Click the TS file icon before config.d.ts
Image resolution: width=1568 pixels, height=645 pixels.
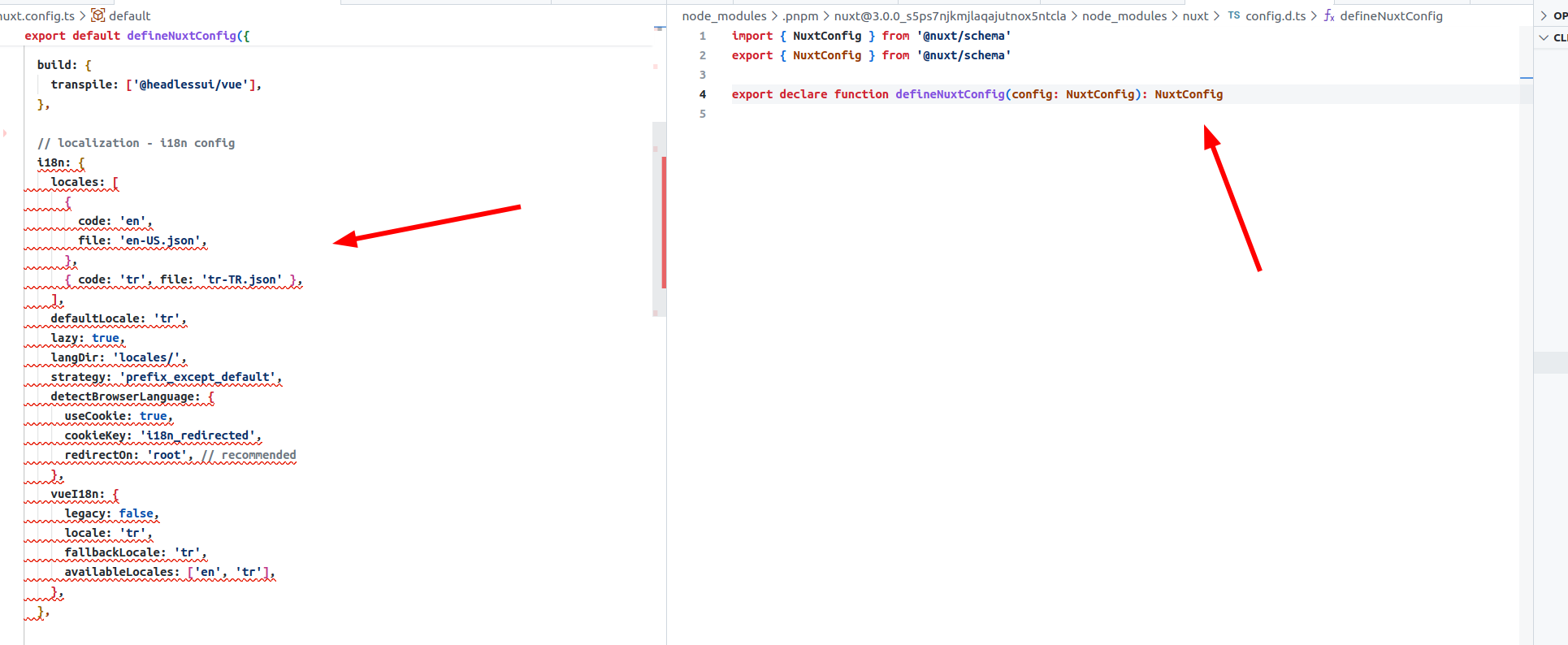coord(1233,15)
